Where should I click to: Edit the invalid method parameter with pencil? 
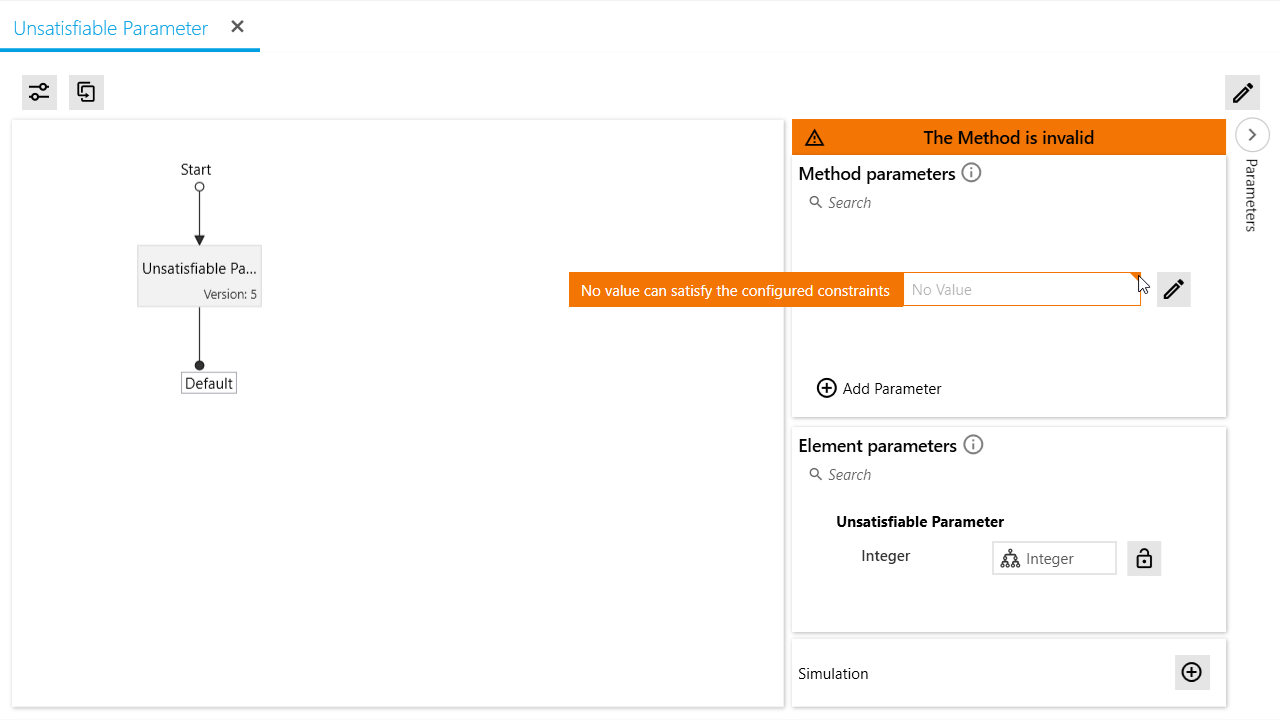click(1173, 290)
